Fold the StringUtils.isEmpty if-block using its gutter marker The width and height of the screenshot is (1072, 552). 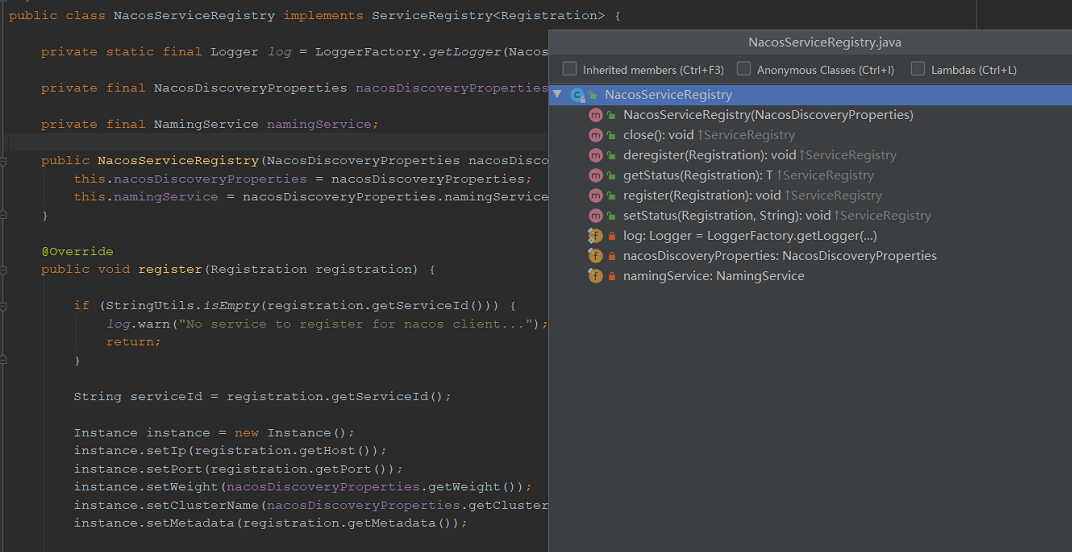coord(3,306)
